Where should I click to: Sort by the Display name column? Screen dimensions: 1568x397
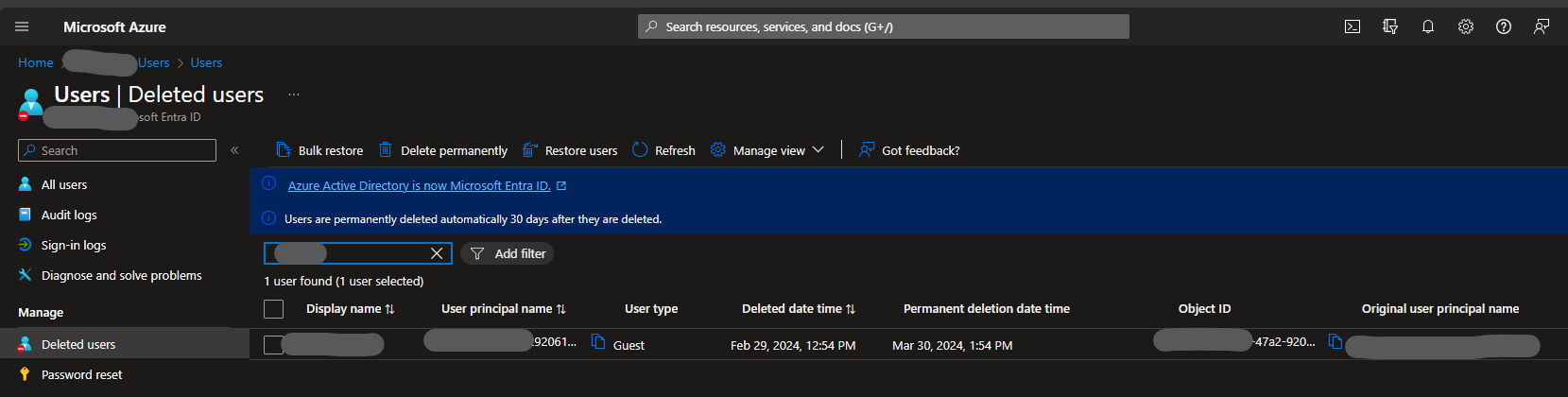[350, 308]
